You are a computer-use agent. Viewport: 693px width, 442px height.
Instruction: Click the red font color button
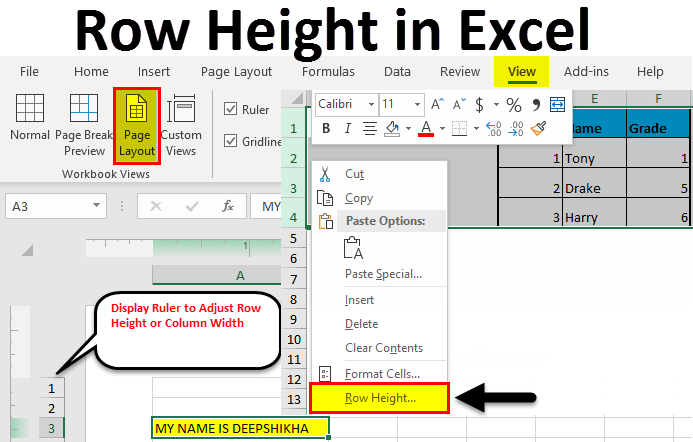[x=426, y=129]
